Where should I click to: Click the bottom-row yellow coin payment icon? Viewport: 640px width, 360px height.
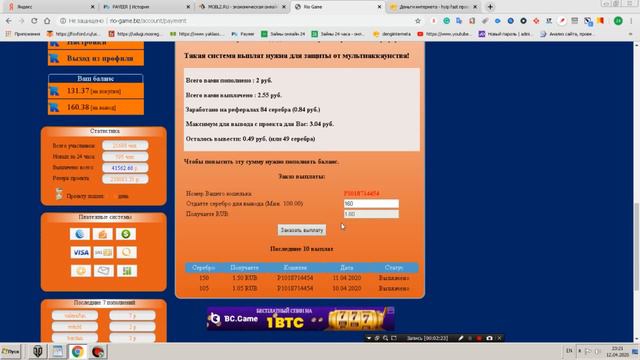tap(80, 271)
